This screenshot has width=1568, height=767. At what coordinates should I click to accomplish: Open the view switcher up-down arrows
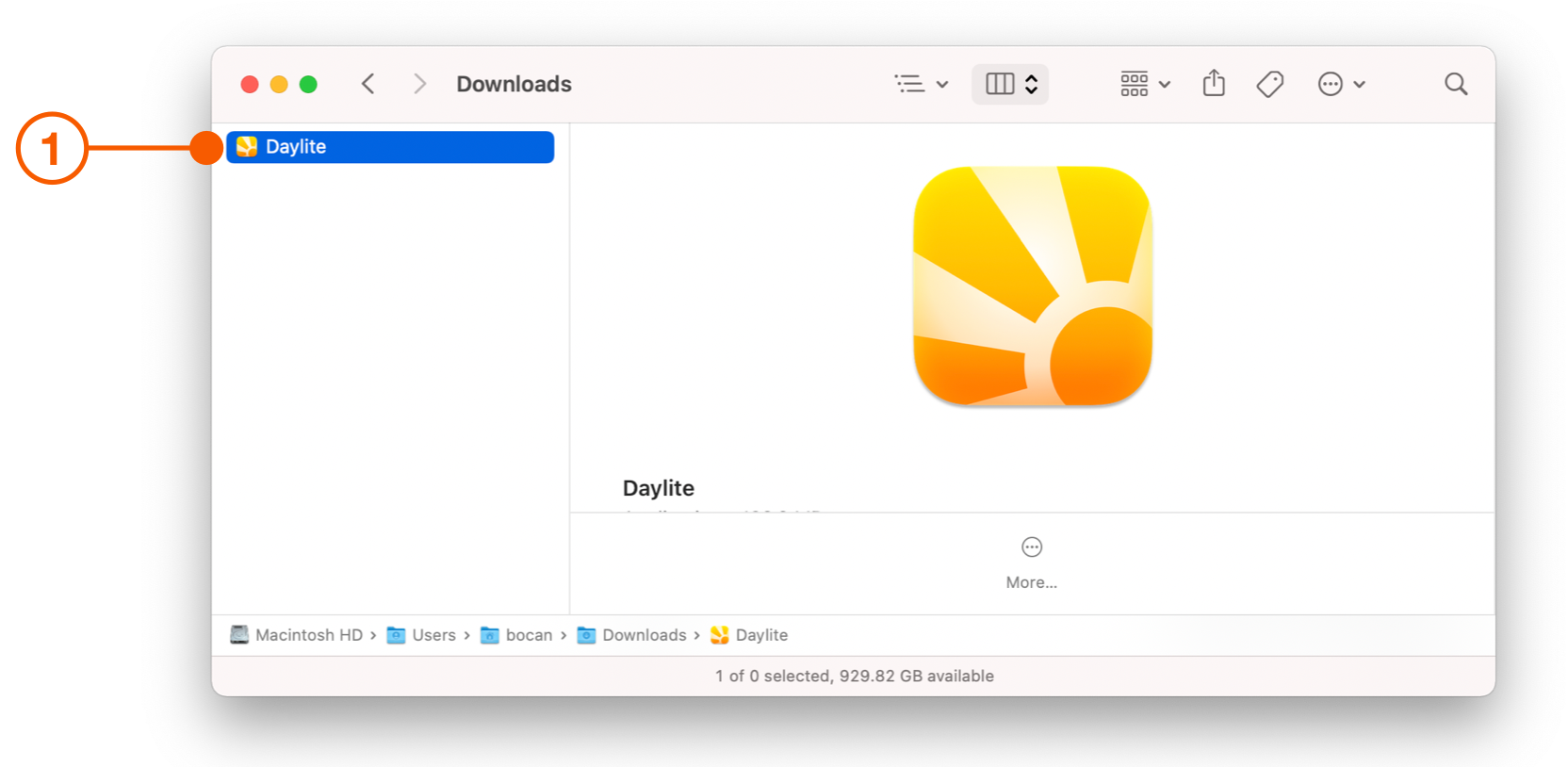(1032, 84)
